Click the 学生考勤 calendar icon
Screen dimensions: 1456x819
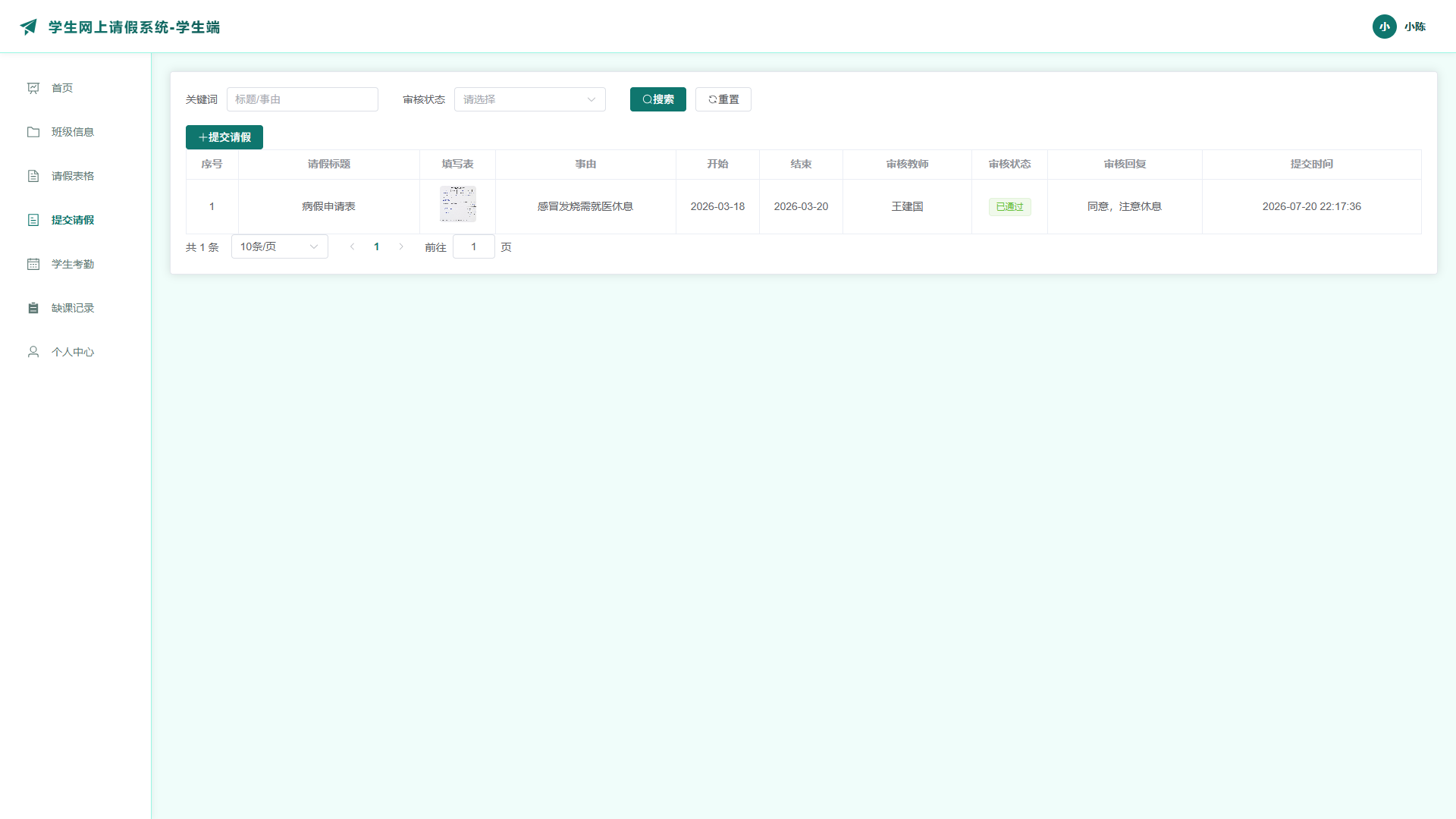click(33, 264)
